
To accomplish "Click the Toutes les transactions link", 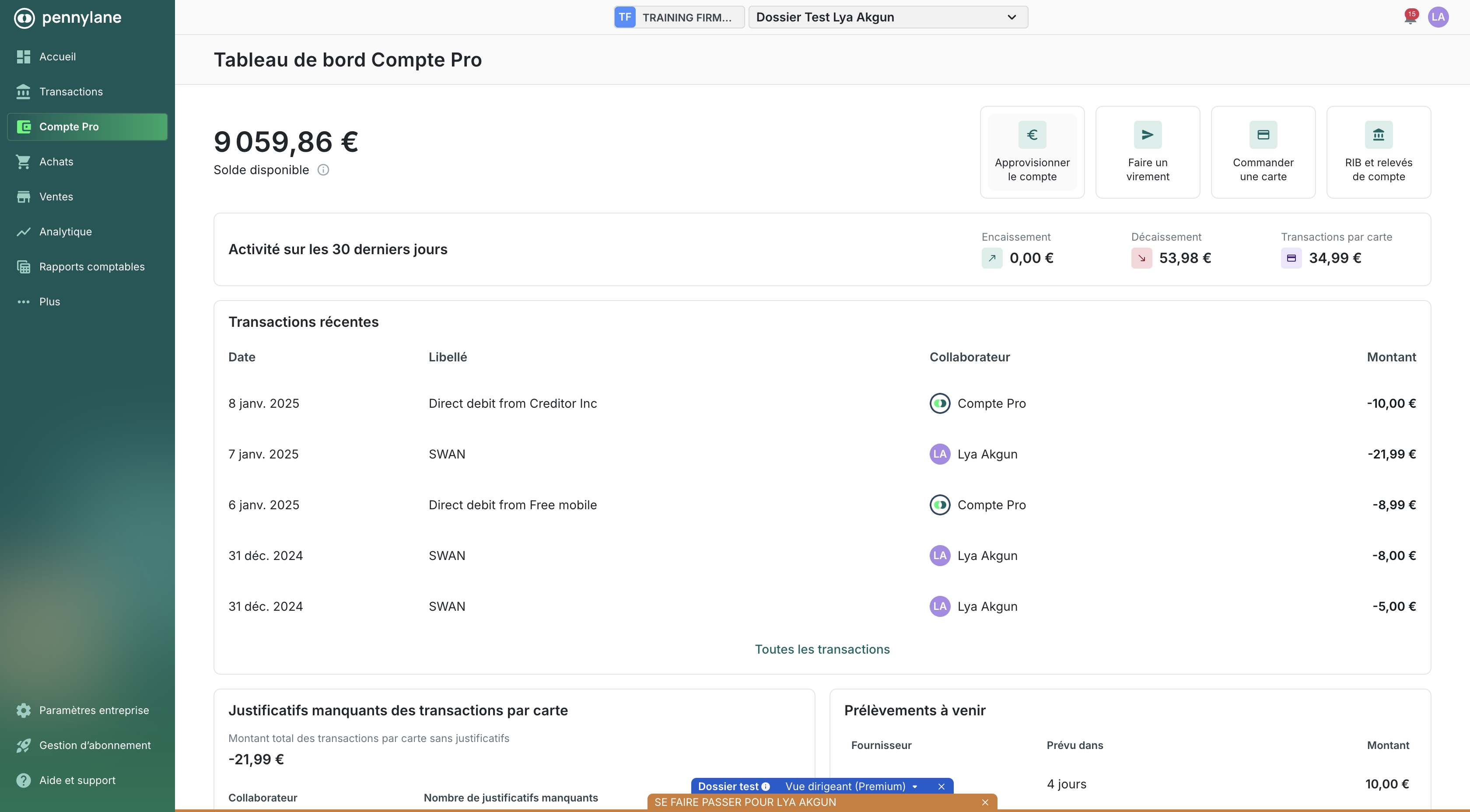I will [x=822, y=649].
